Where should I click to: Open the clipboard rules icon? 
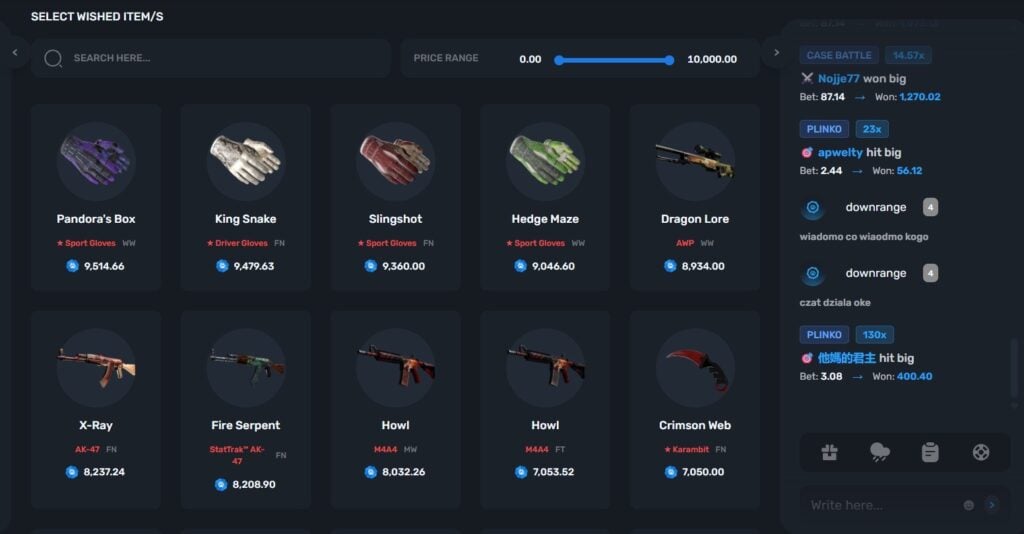click(x=930, y=452)
